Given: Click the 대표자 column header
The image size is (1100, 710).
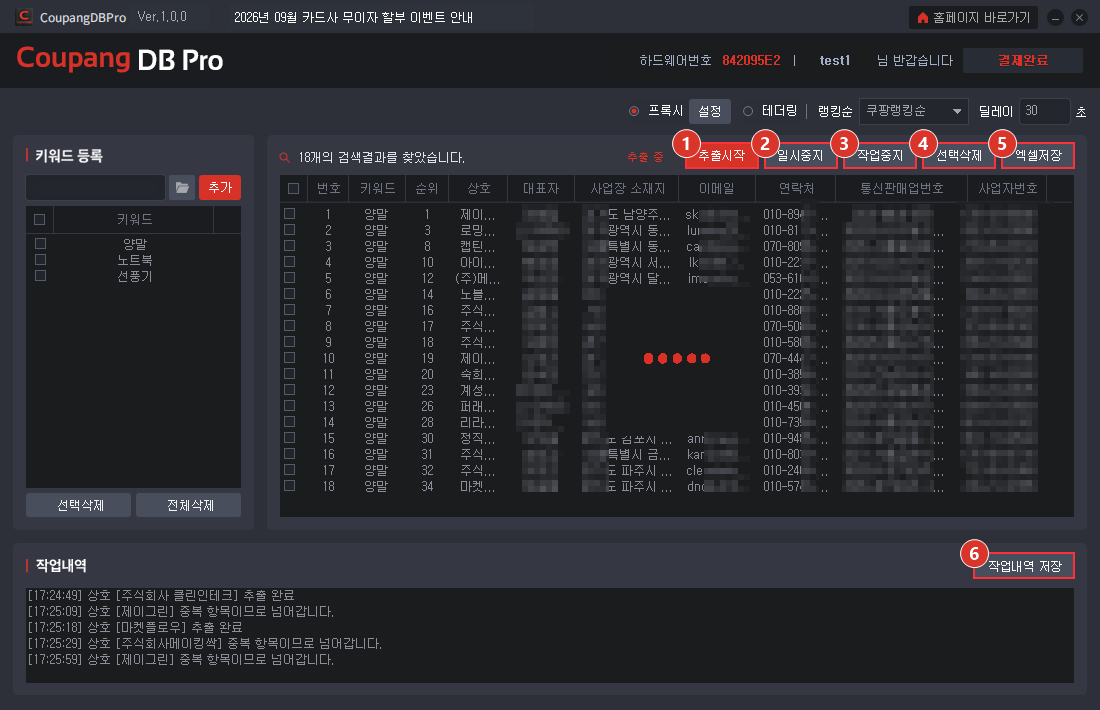Looking at the screenshot, I should (541, 188).
